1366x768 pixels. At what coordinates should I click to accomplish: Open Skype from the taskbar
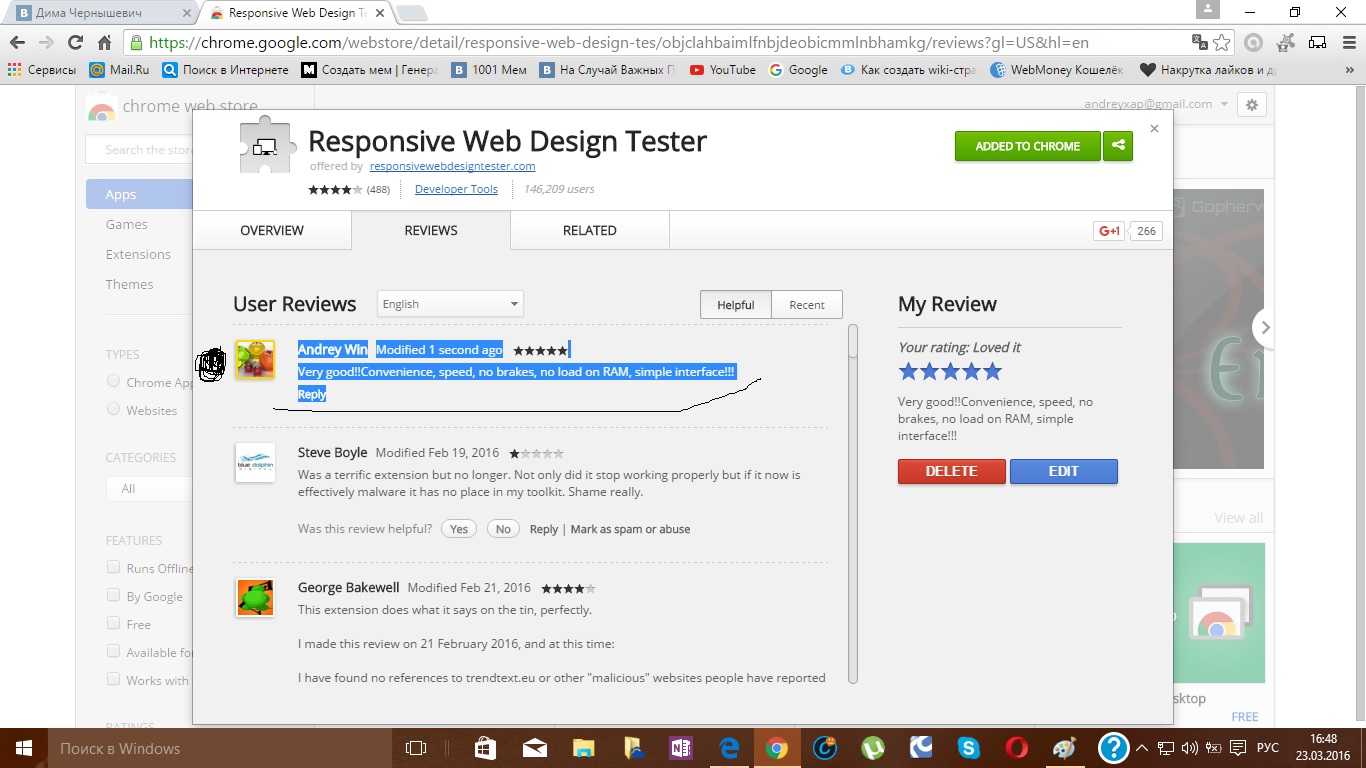pos(968,748)
